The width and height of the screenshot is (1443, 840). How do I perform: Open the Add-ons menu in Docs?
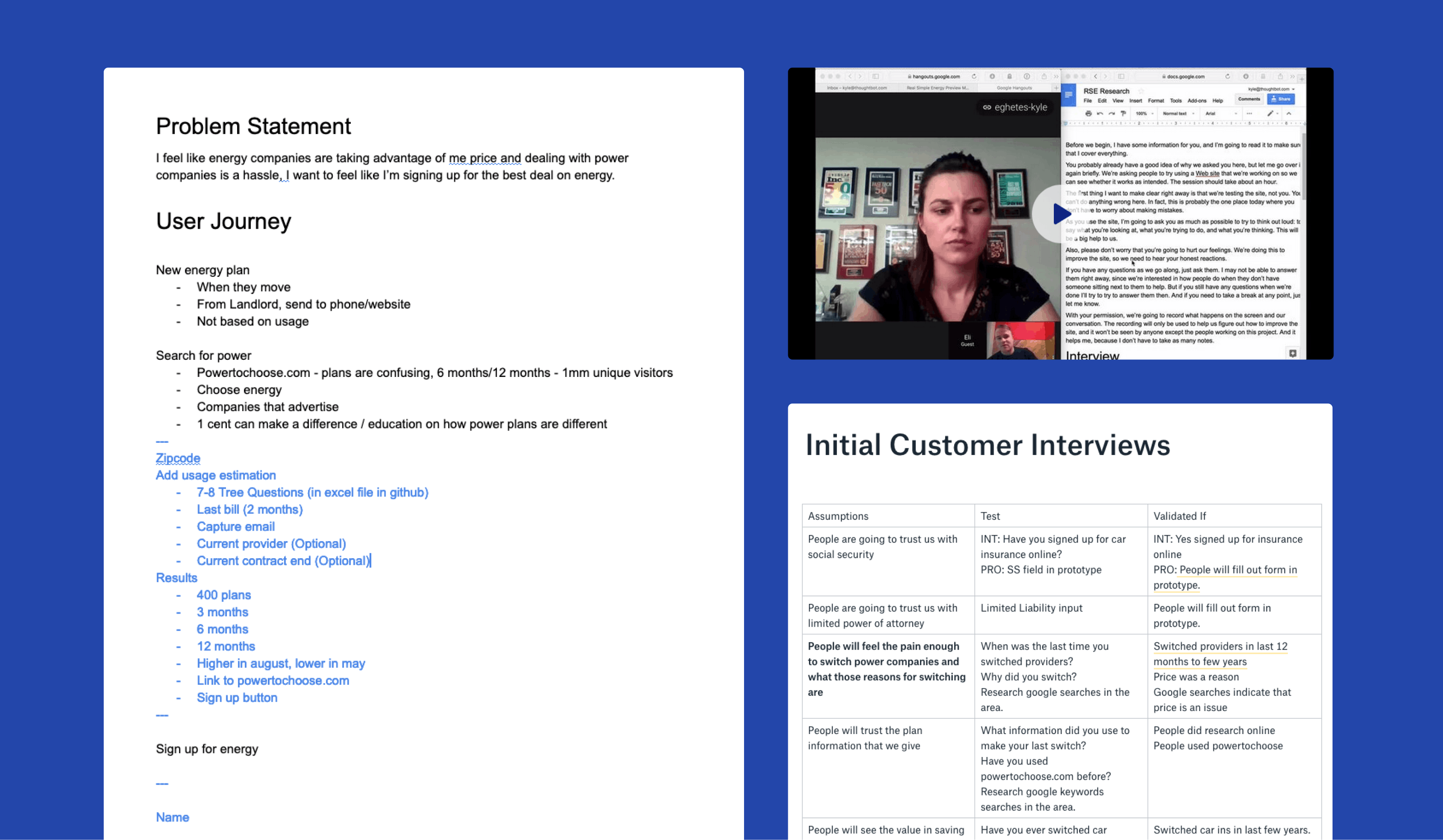pos(1197,101)
